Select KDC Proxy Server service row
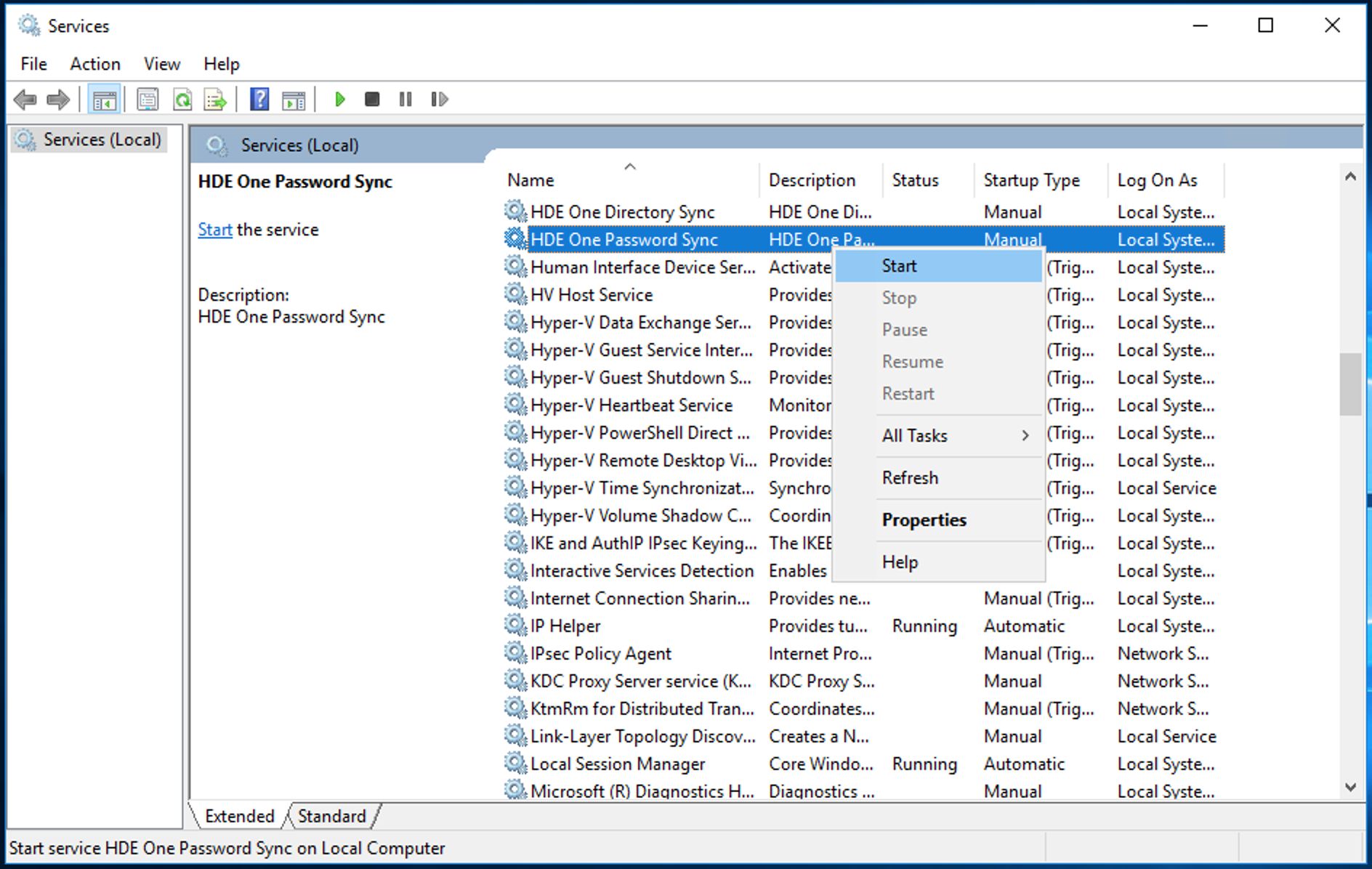This screenshot has width=1372, height=869. coord(864,681)
